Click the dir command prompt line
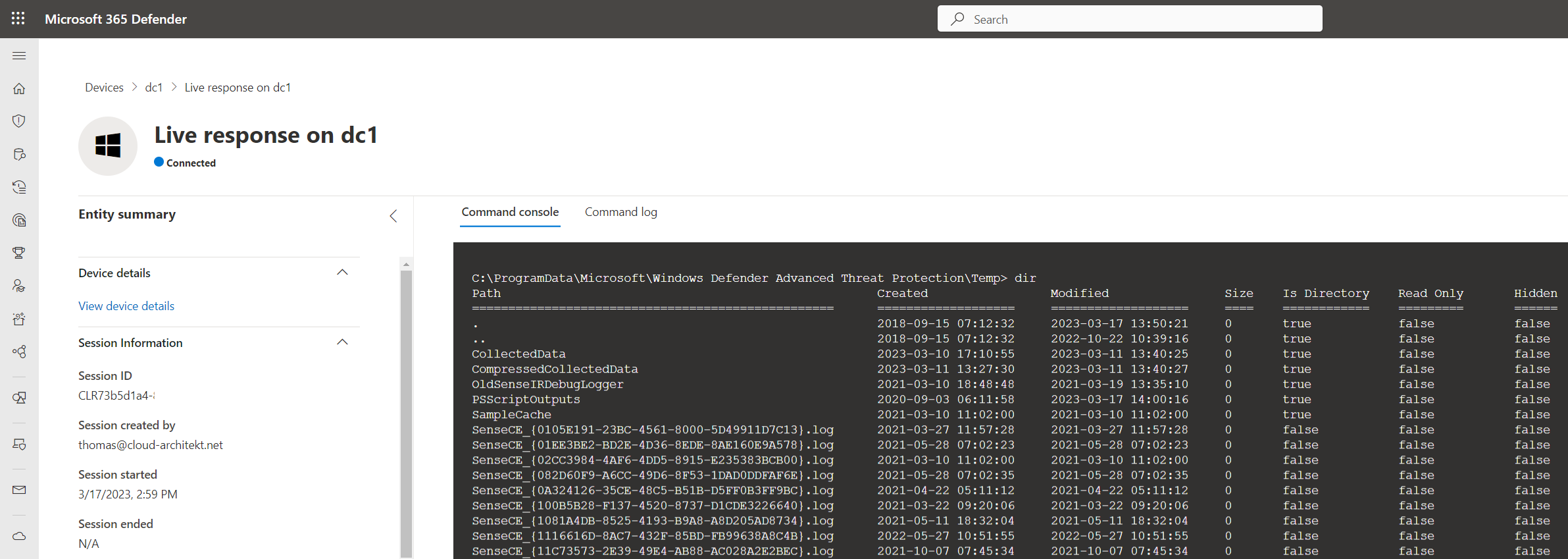This screenshot has width=1568, height=559. point(754,278)
